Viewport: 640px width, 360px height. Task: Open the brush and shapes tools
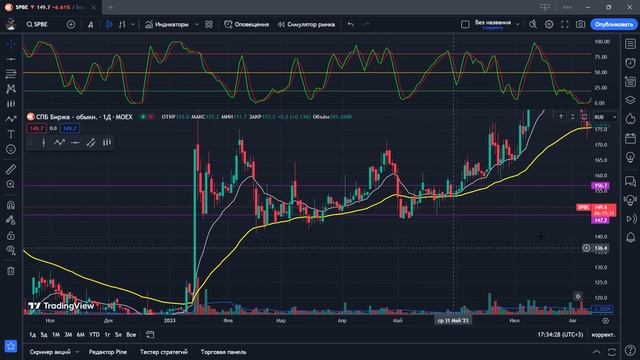click(x=11, y=119)
